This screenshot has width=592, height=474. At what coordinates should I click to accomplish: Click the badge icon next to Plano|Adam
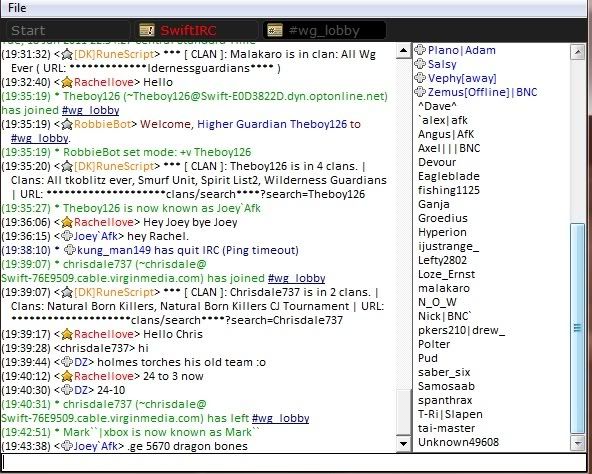tap(420, 50)
